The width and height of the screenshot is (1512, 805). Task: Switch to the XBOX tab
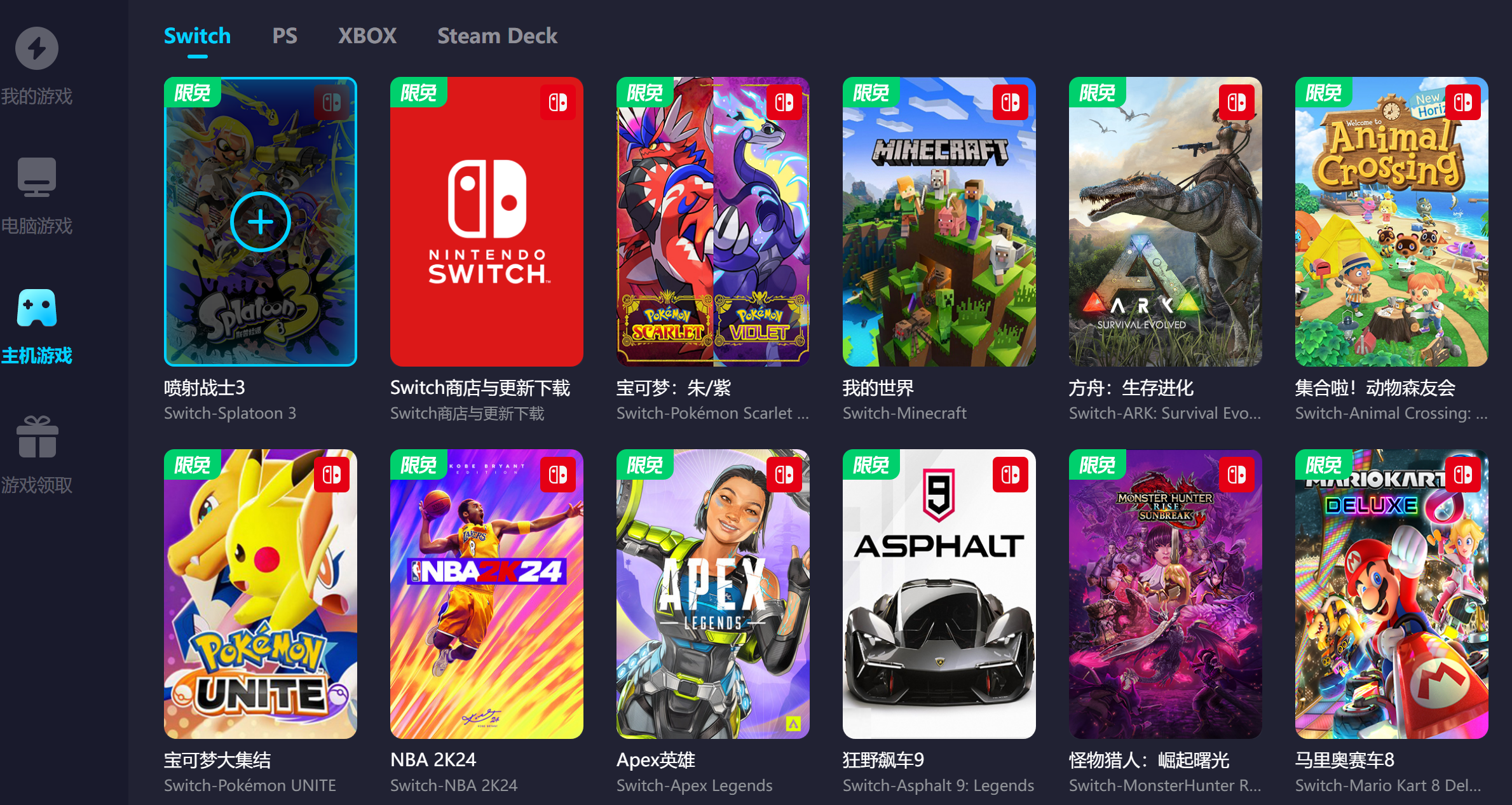[x=367, y=36]
